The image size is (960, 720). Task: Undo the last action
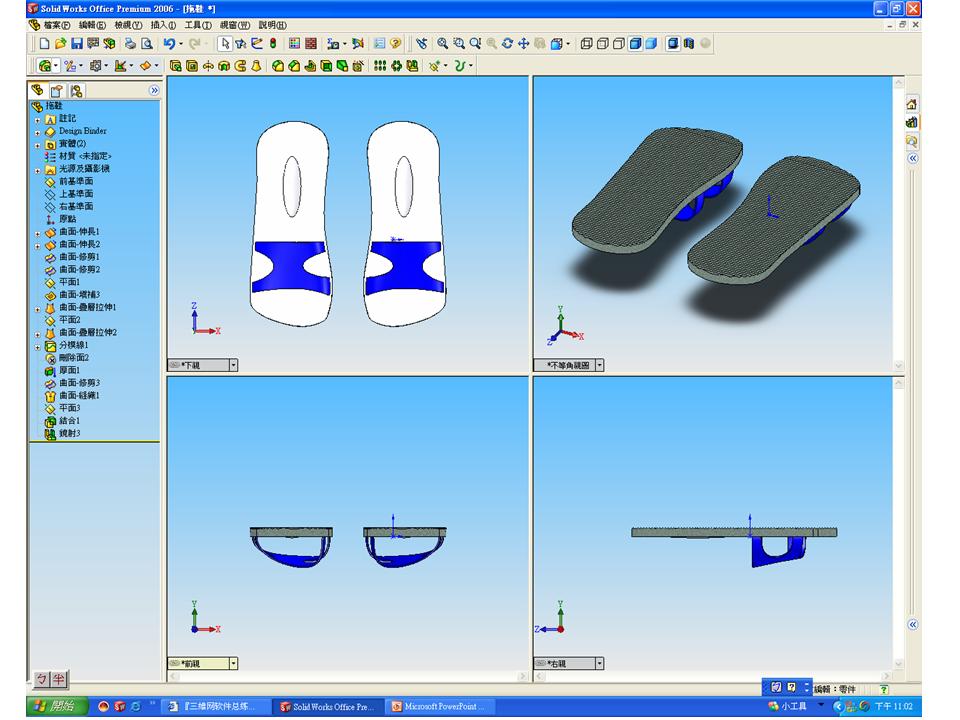(169, 43)
